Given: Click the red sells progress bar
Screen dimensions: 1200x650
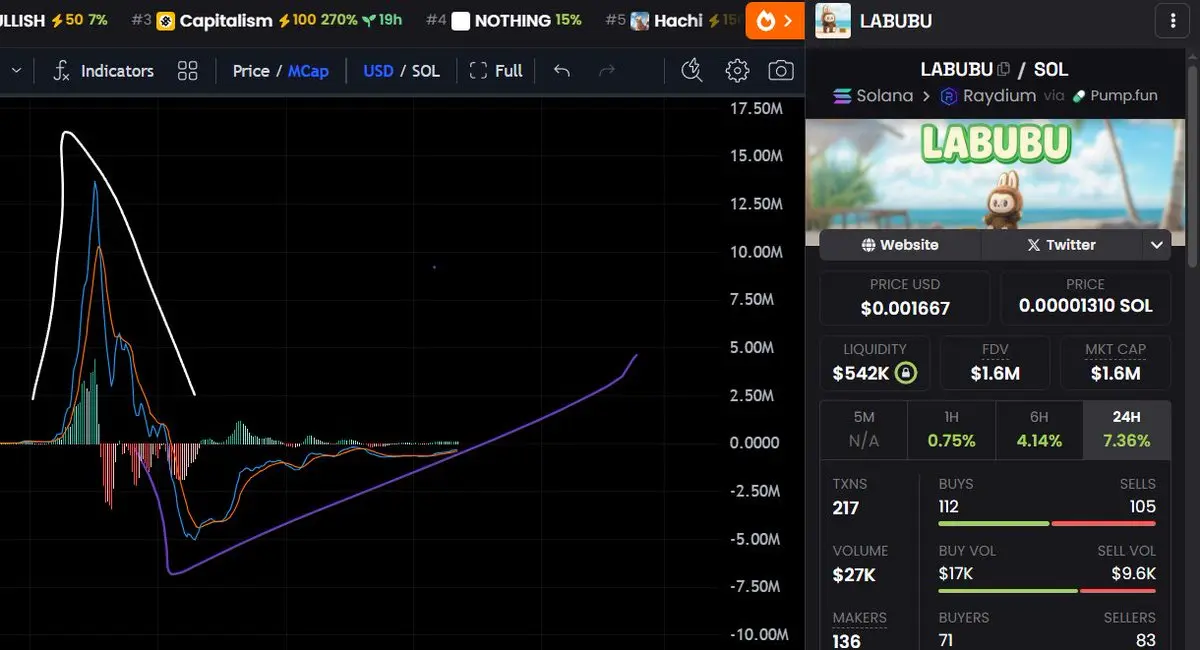Looking at the screenshot, I should tap(1104, 523).
